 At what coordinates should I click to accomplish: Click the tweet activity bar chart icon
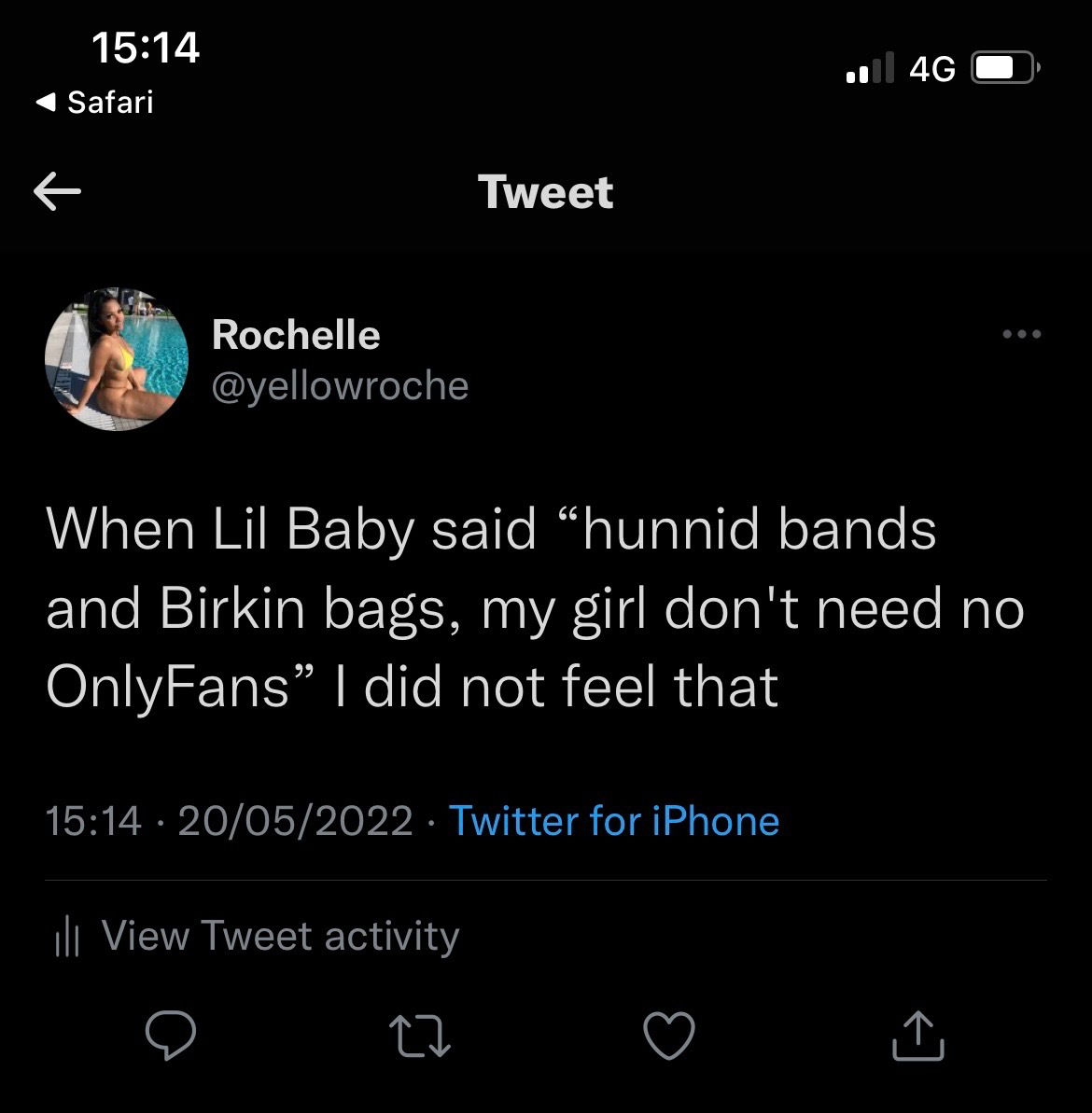66,937
